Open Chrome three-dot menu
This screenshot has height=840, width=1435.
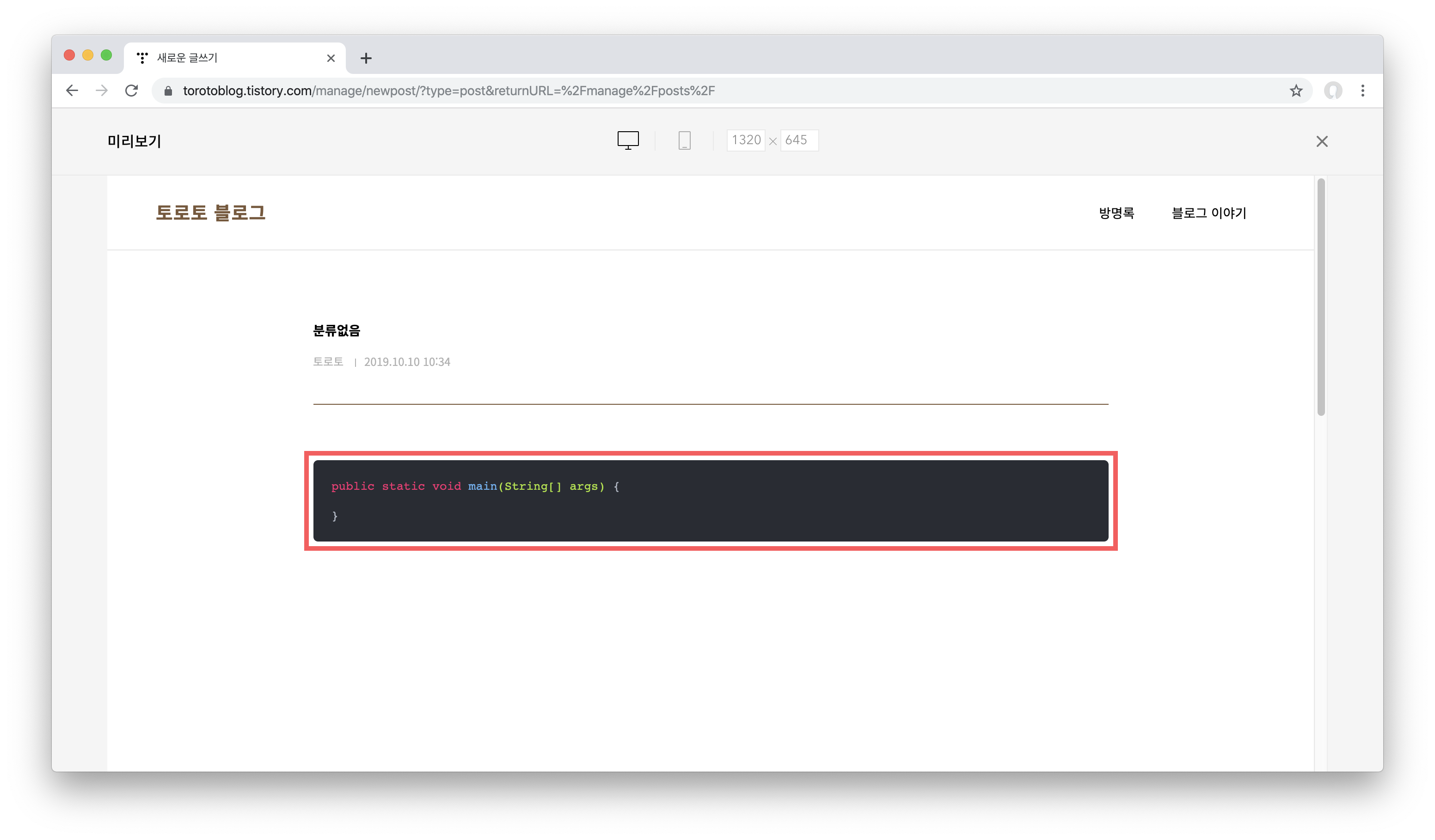tap(1363, 91)
